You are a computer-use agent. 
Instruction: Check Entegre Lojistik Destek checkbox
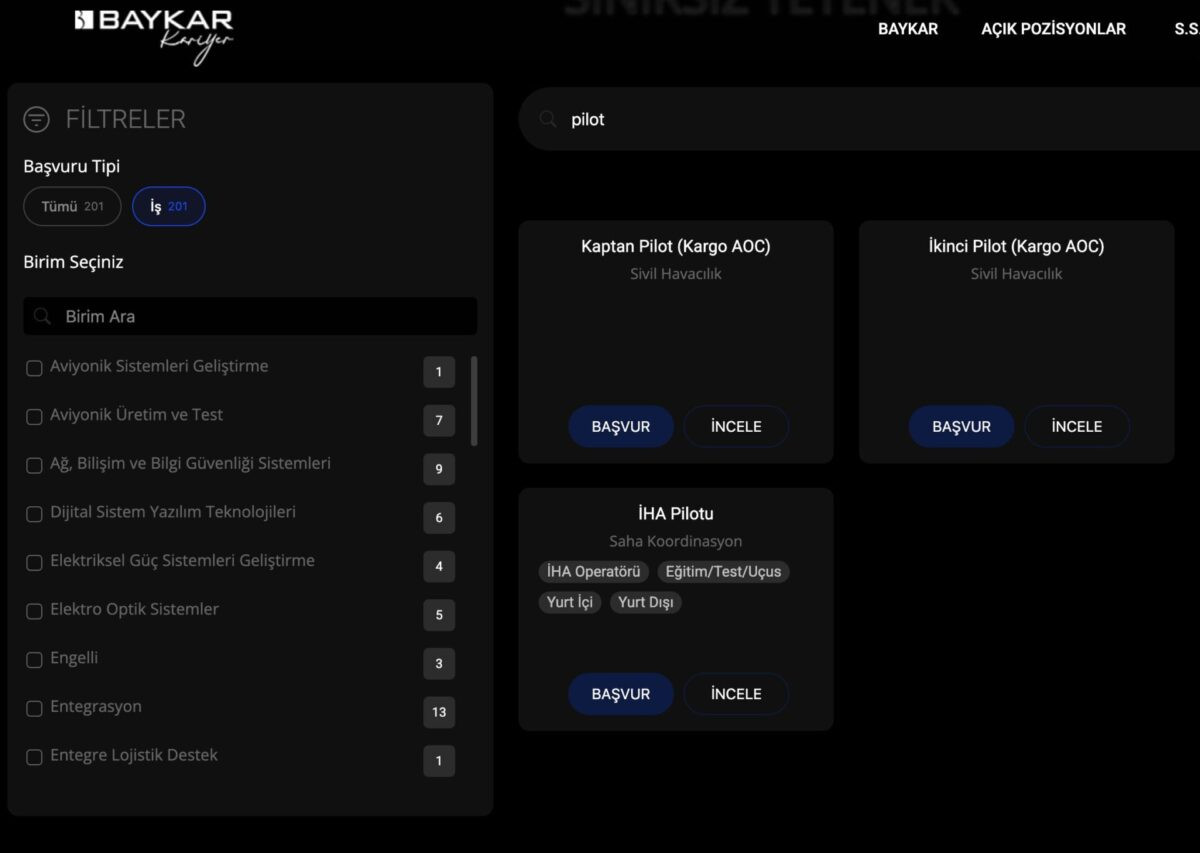[x=34, y=757]
